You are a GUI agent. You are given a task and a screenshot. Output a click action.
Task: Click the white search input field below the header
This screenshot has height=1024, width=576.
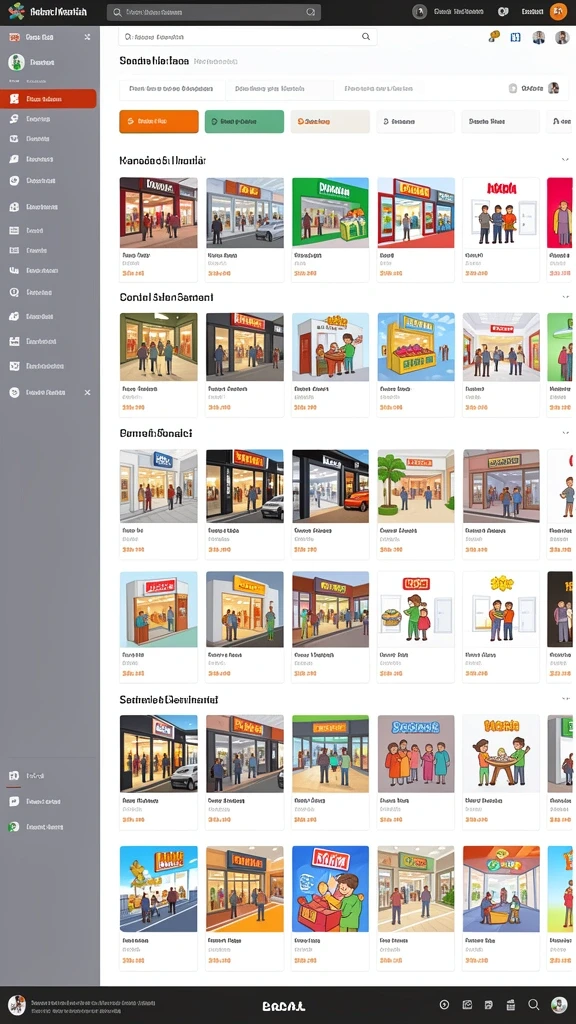(248, 37)
